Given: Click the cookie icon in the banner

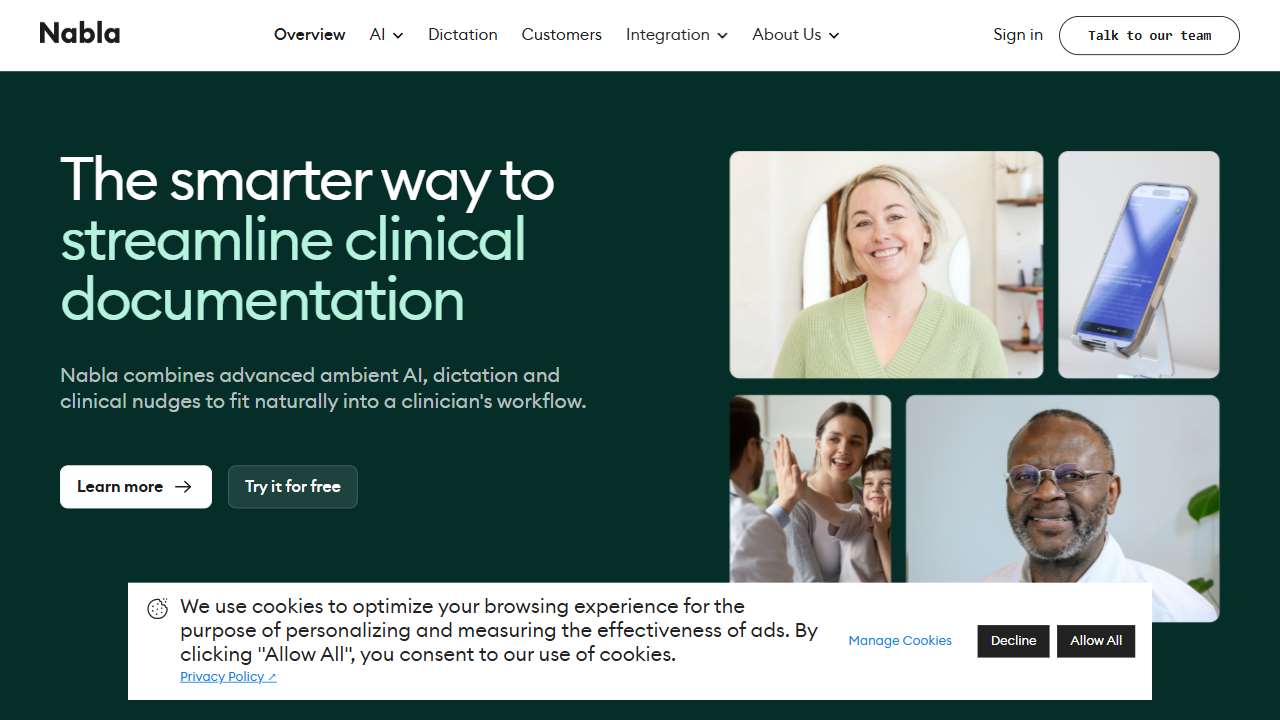Looking at the screenshot, I should pyautogui.click(x=158, y=609).
